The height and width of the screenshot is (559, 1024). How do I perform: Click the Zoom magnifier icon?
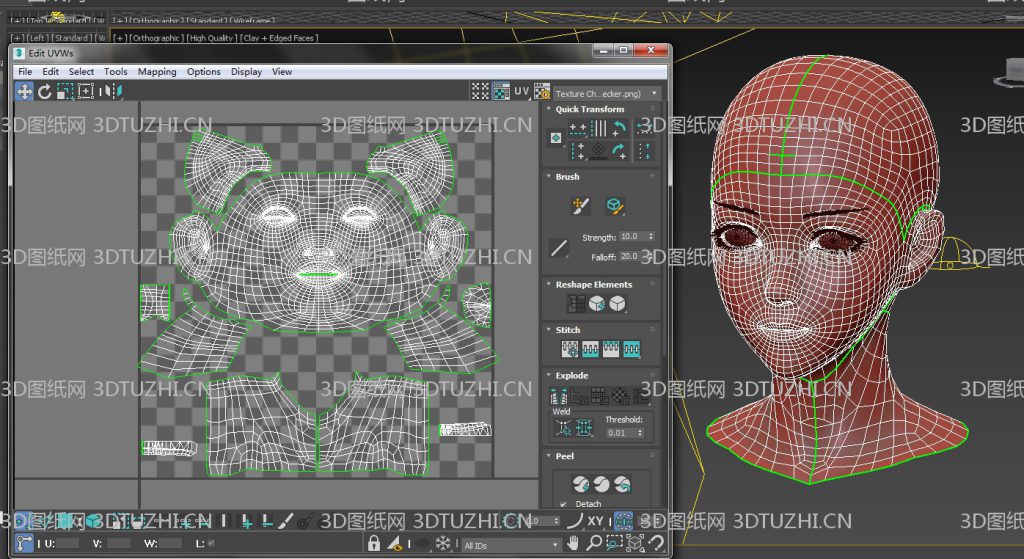coord(594,543)
